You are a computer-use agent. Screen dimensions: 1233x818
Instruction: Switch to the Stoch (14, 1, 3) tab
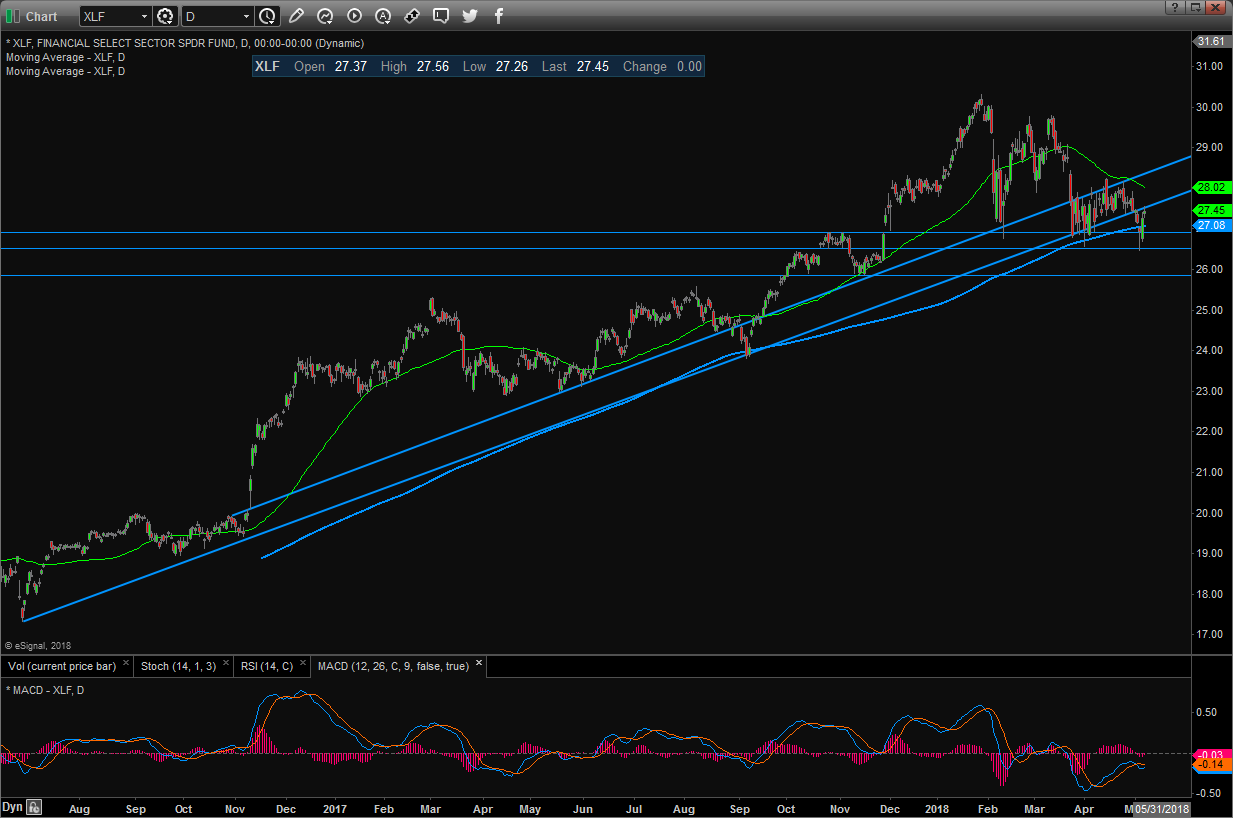[178, 666]
